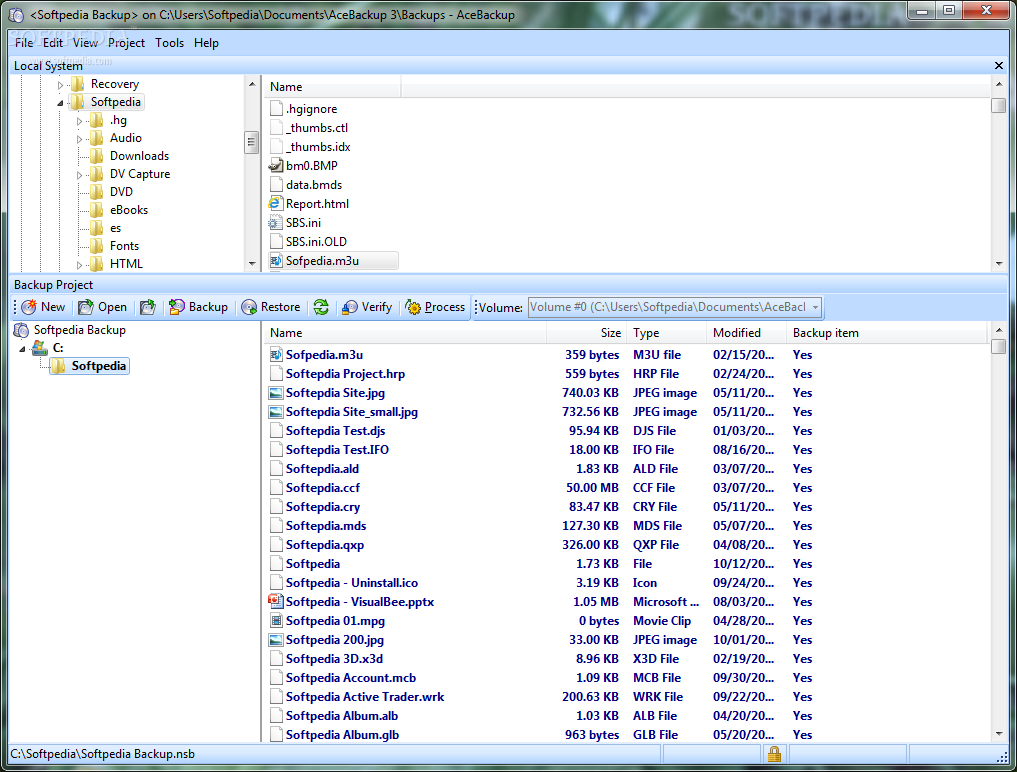Select SBS.ini.OLD file
1017x772 pixels.
316,242
